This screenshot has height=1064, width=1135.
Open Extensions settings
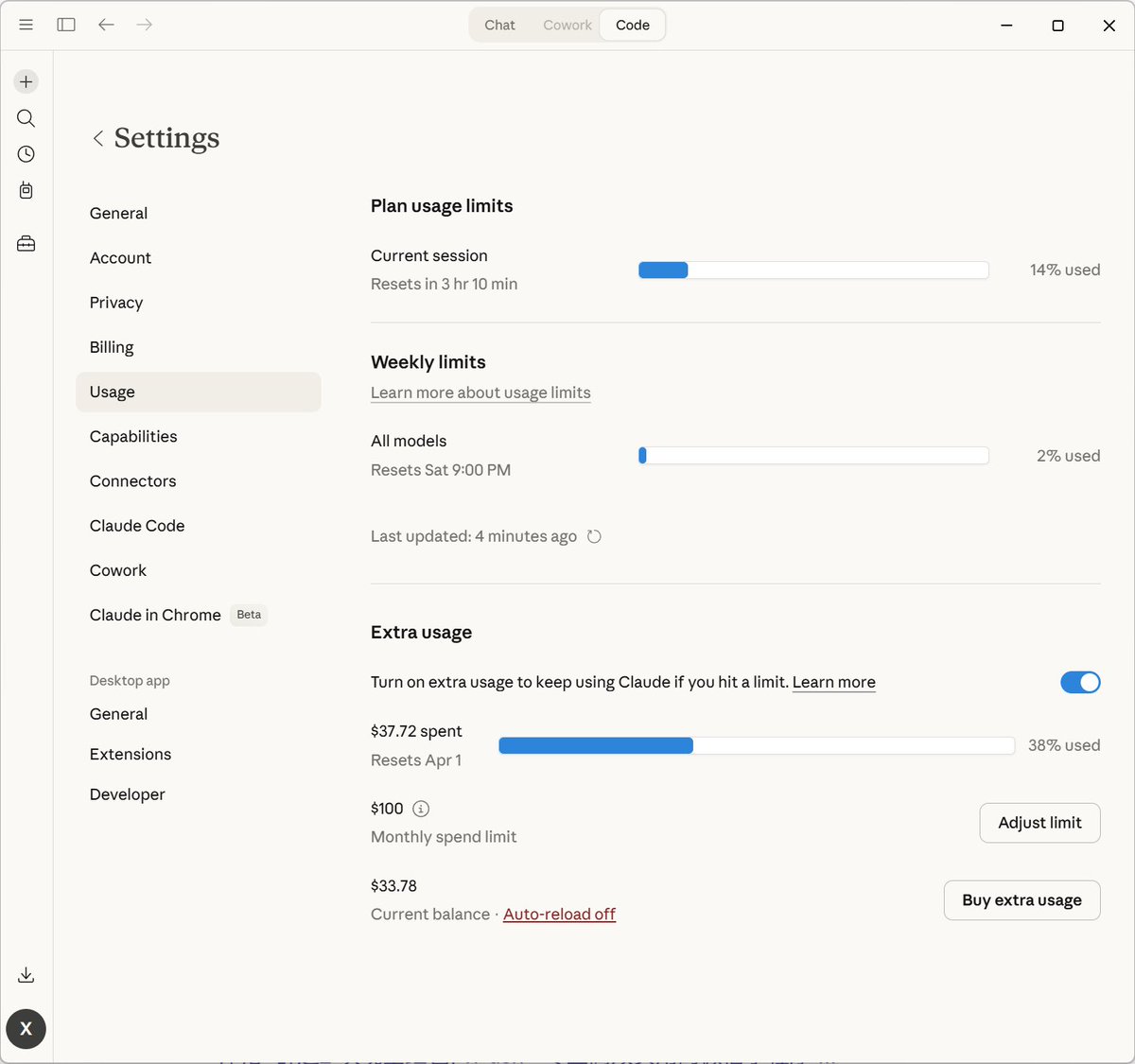click(x=199, y=754)
